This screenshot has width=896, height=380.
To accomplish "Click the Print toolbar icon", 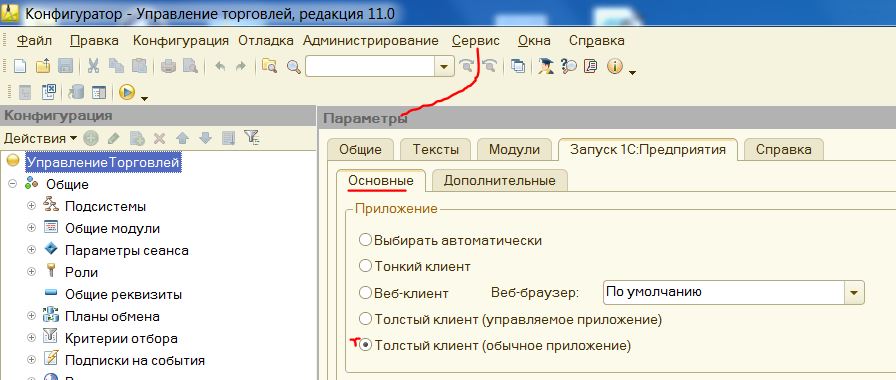I will [168, 66].
